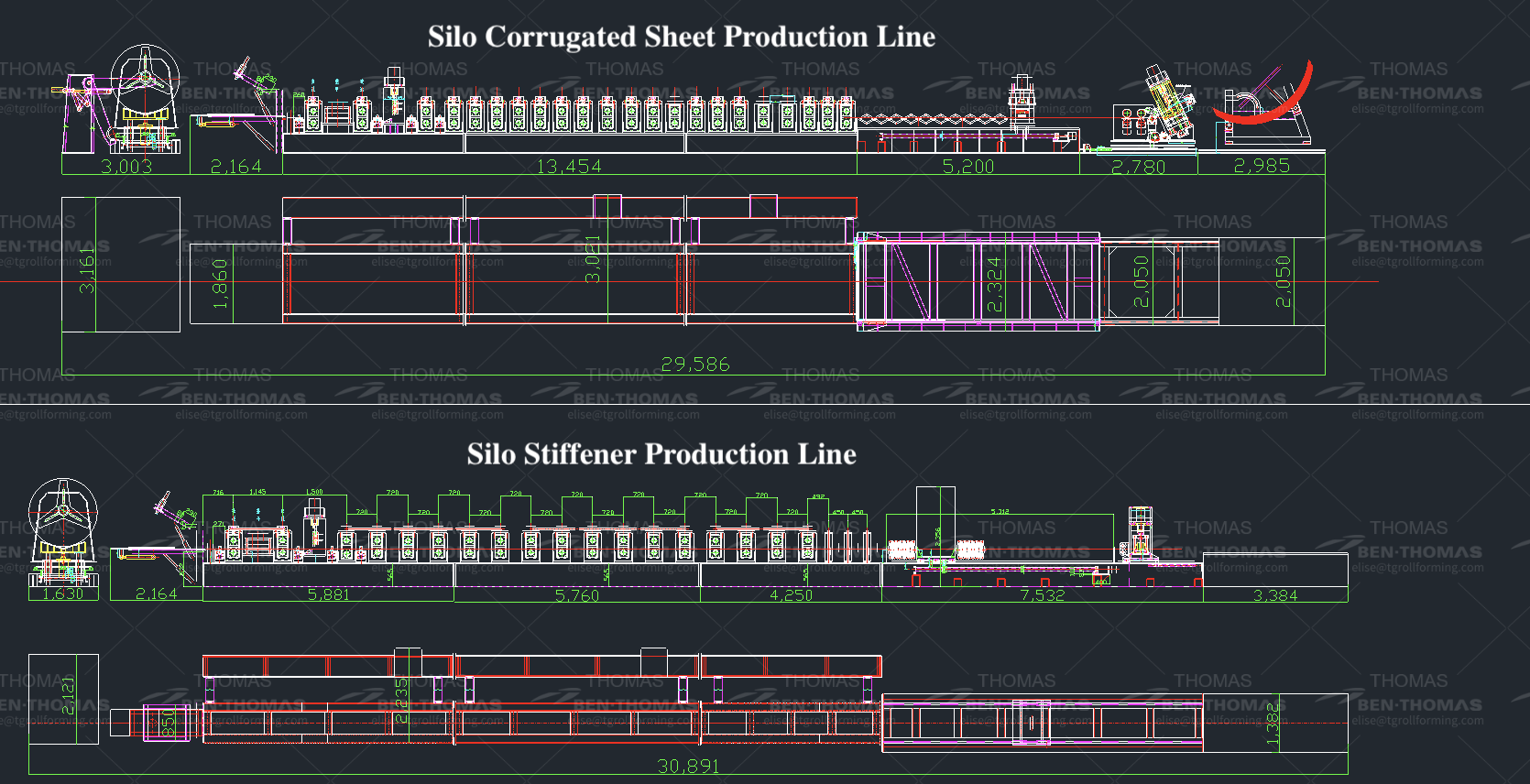
Task: Click the 2,780 dimension label
Action: pyautogui.click(x=1138, y=167)
